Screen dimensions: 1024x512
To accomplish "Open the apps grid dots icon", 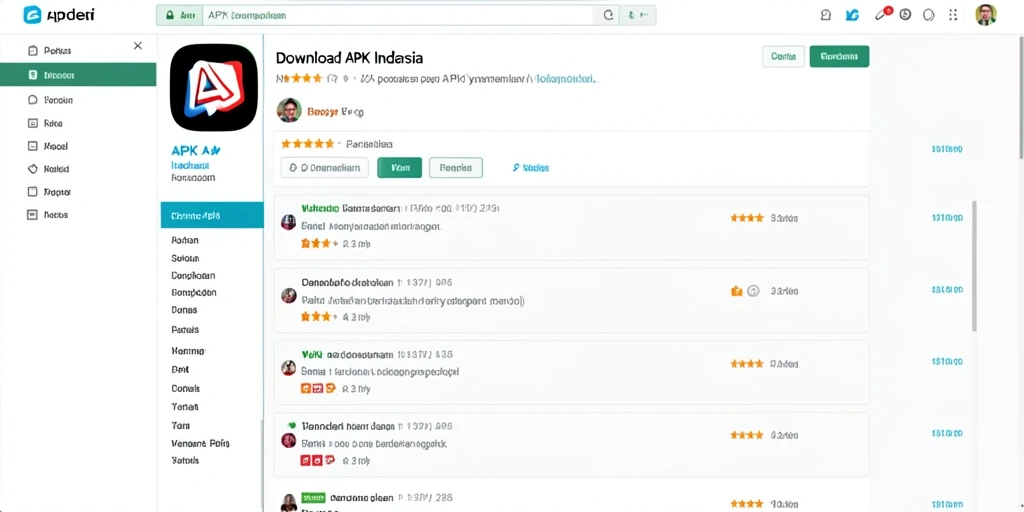I will 953,14.
